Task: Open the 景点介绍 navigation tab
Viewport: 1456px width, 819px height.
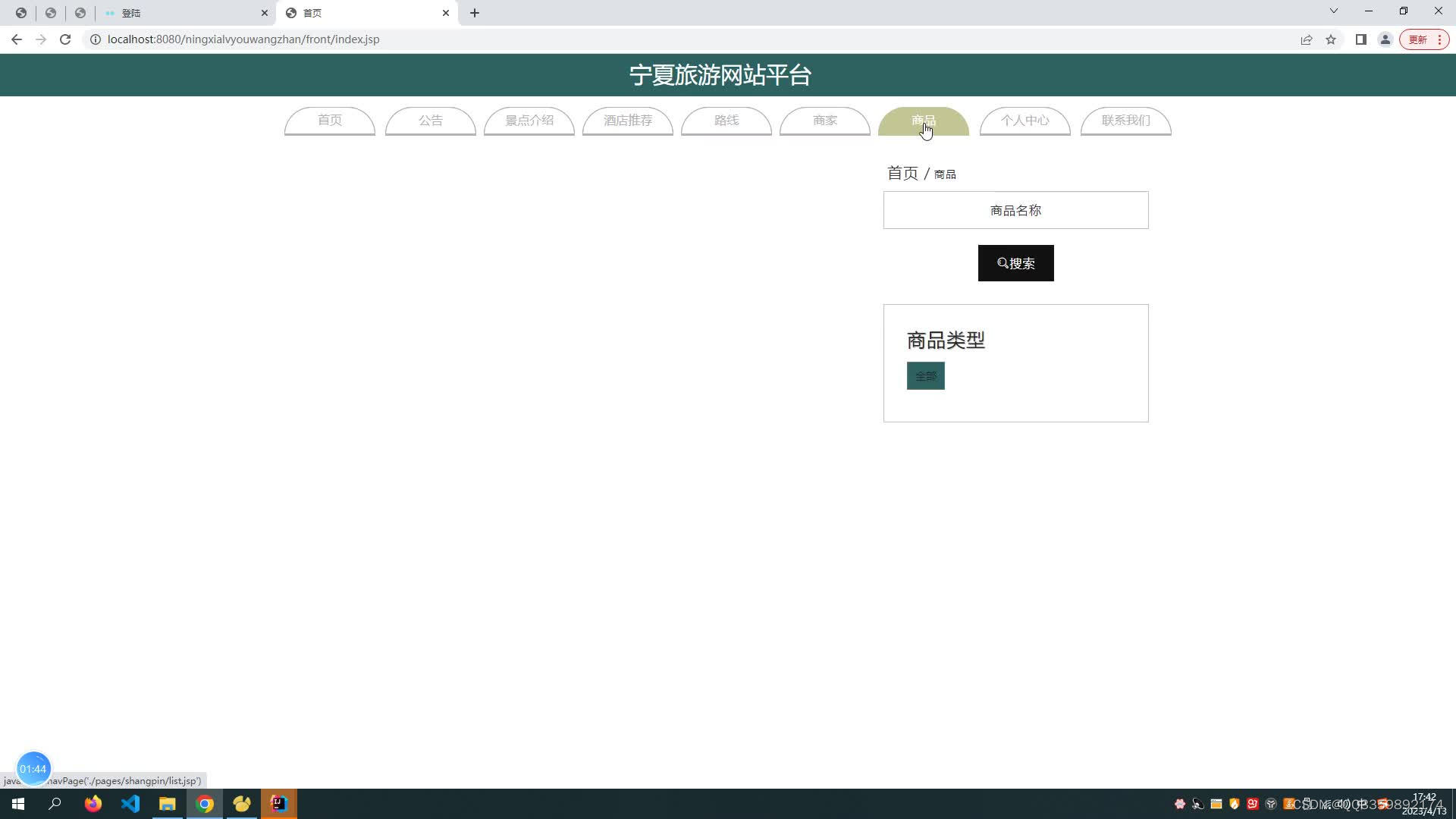Action: (x=529, y=121)
